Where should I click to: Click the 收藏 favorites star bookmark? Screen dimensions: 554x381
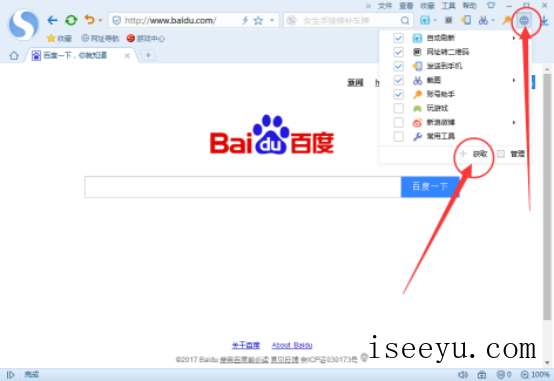tap(59, 38)
